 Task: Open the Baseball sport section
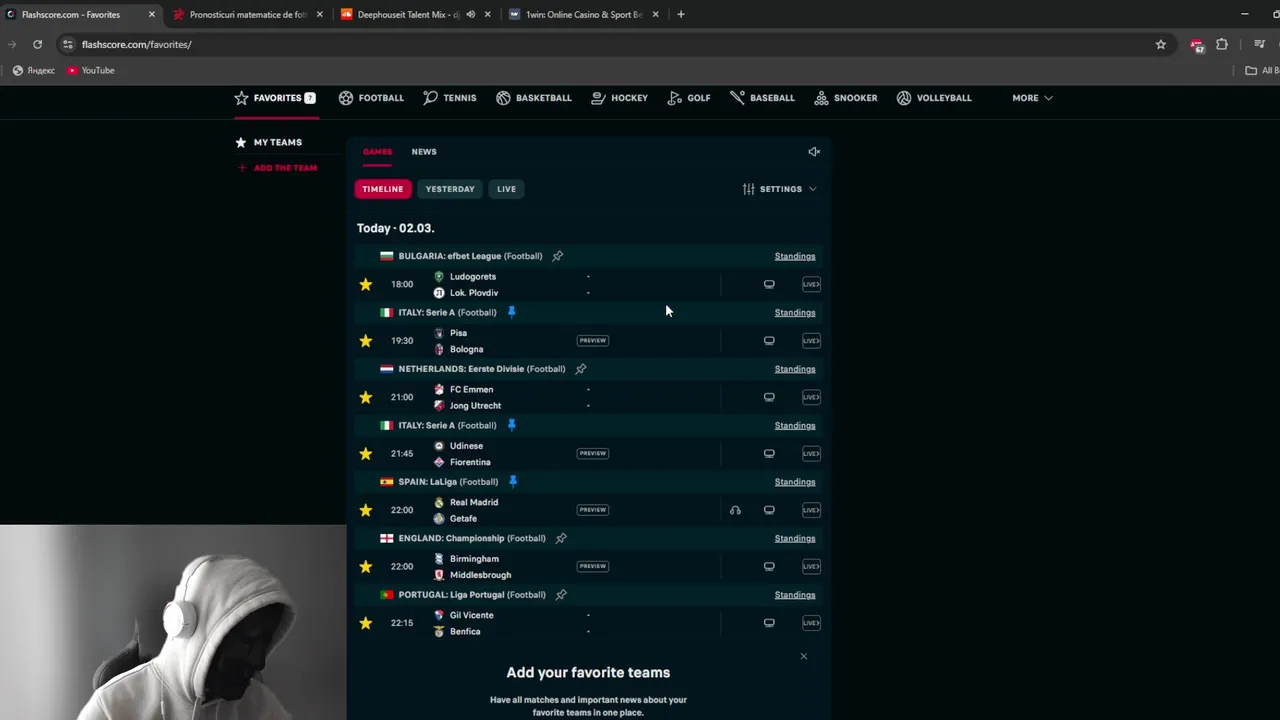point(762,98)
